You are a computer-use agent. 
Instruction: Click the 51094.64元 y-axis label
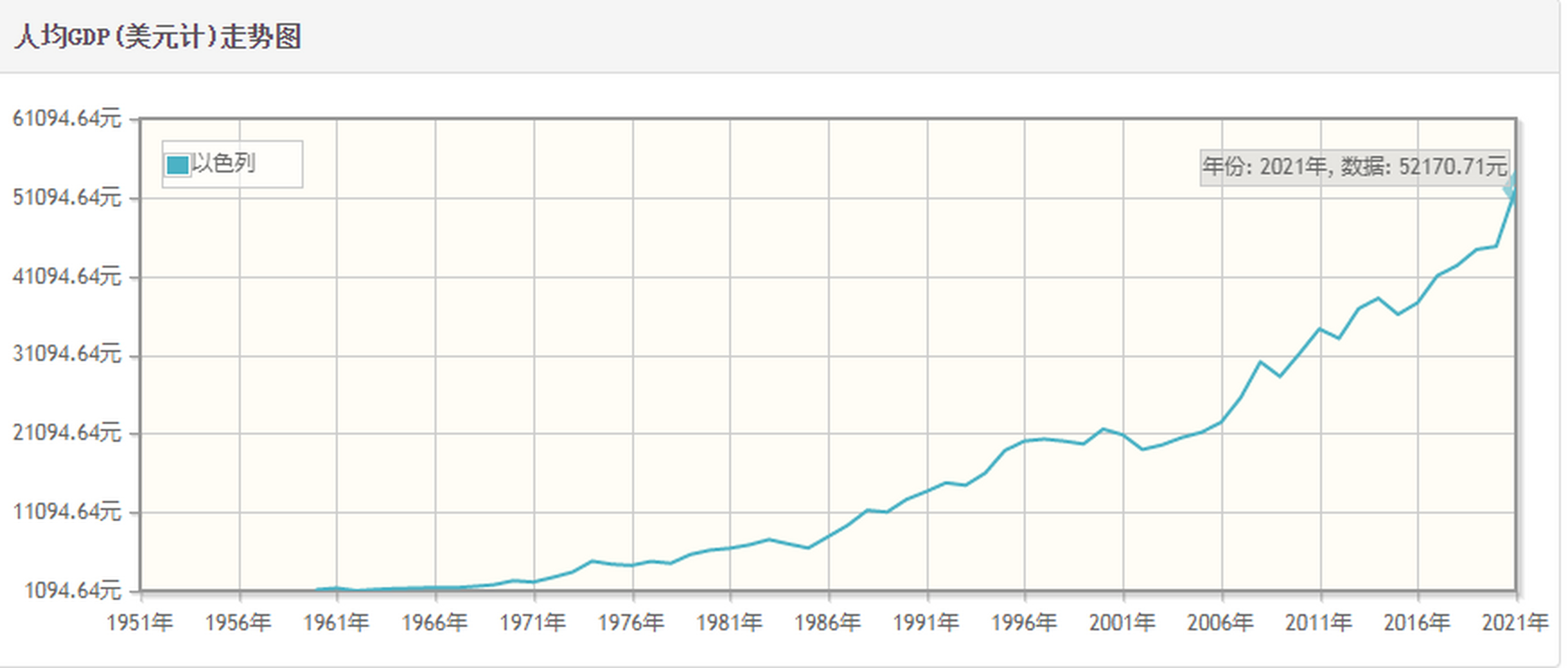tap(67, 198)
